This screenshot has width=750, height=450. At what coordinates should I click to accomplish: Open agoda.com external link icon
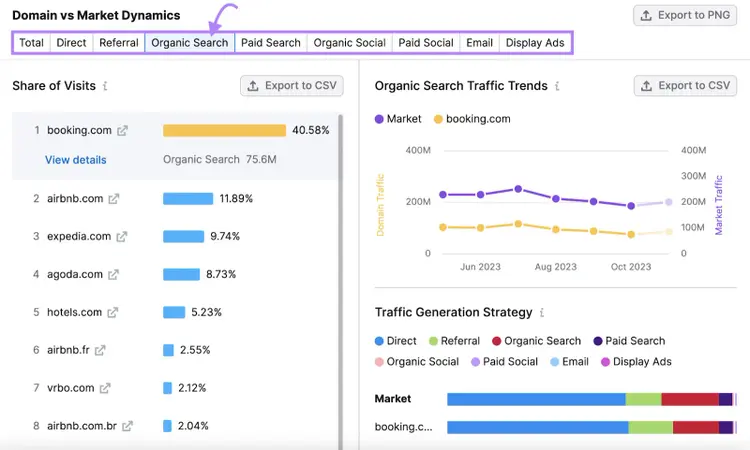click(x=113, y=274)
